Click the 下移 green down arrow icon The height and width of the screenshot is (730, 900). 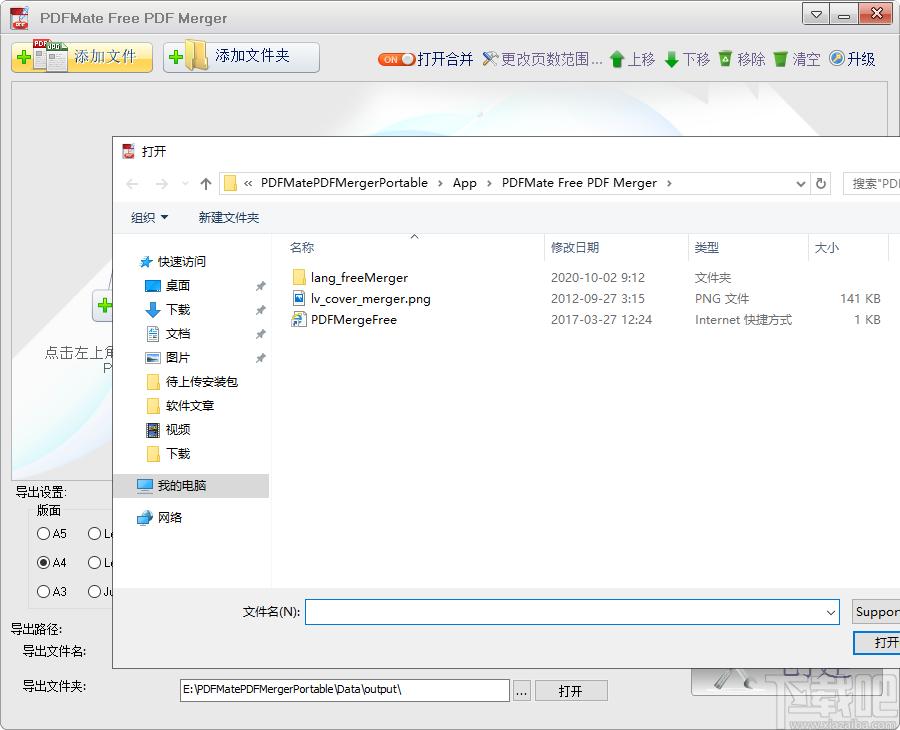click(x=671, y=59)
